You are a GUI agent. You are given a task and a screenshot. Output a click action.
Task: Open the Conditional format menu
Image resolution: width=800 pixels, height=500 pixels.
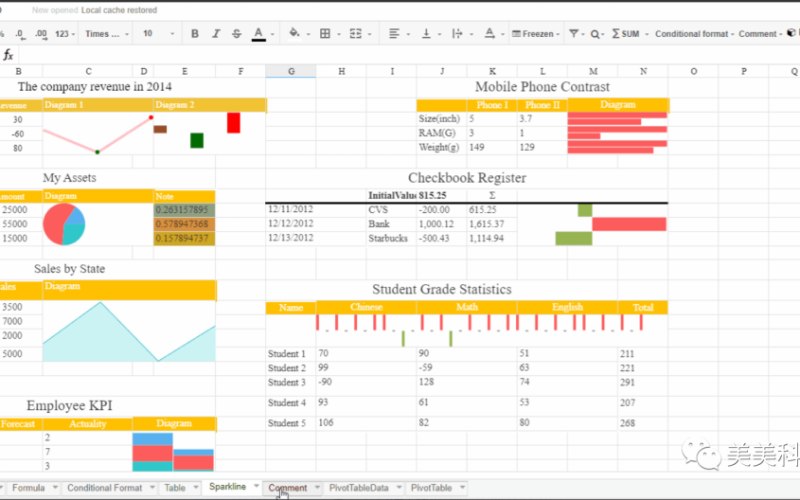coord(694,34)
